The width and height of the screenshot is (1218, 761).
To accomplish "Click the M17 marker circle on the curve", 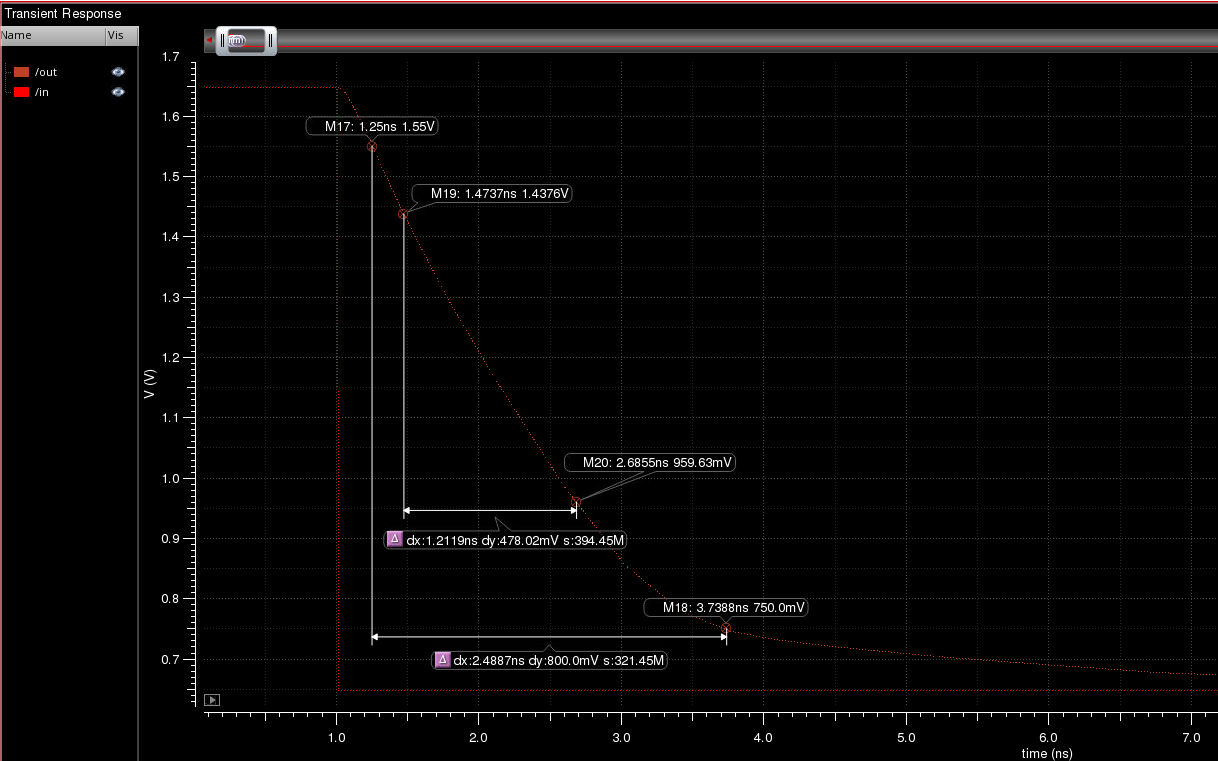I will tap(372, 147).
